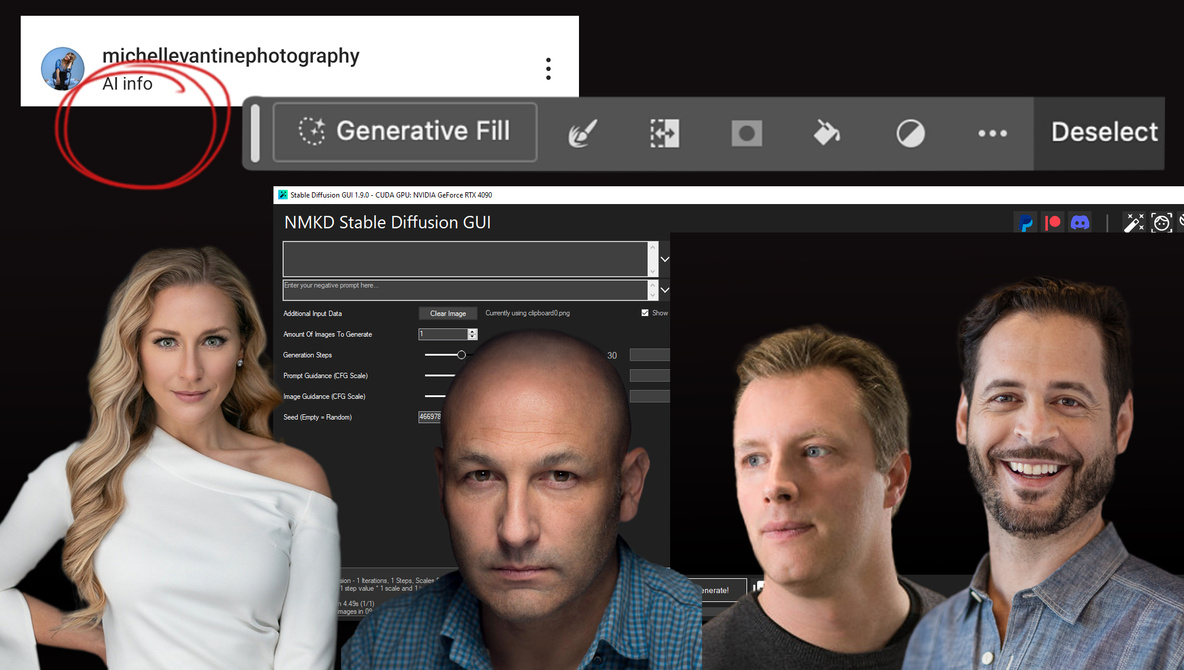Click the 'Amount Of Images To Generate' label
The image size is (1184, 670).
pos(328,334)
